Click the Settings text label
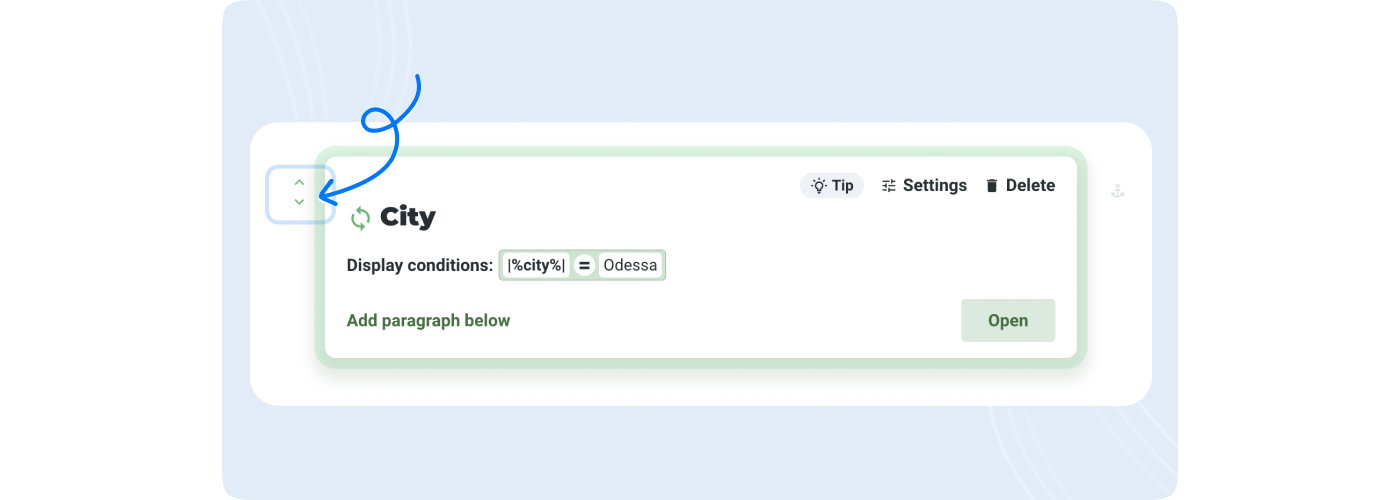Viewport: 1400px width, 500px height. pyautogui.click(x=935, y=185)
